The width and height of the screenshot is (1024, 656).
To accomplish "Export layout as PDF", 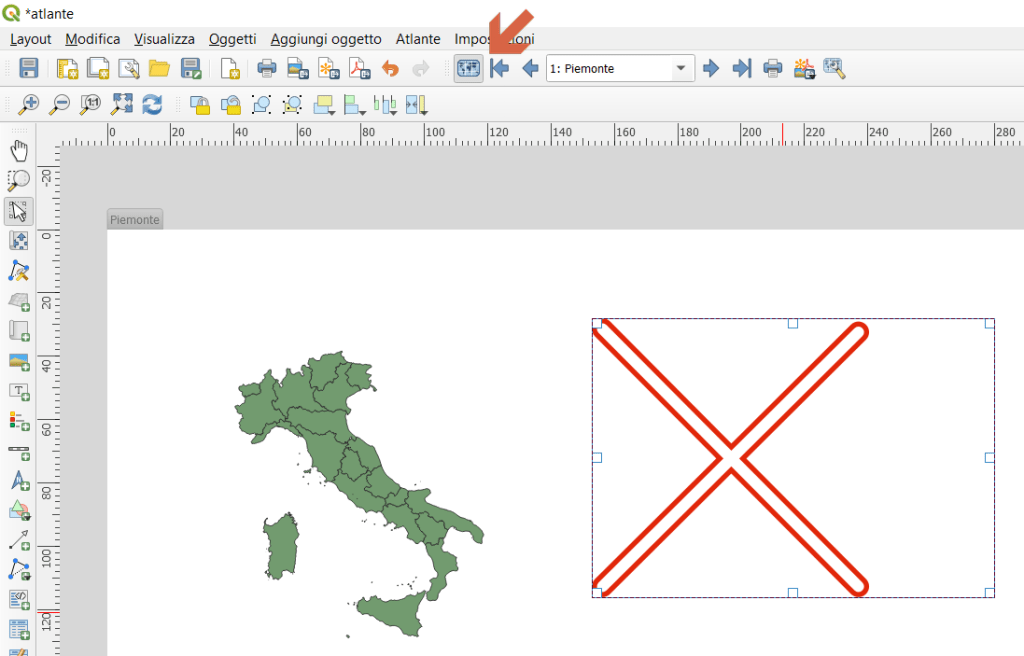I will (x=359, y=69).
